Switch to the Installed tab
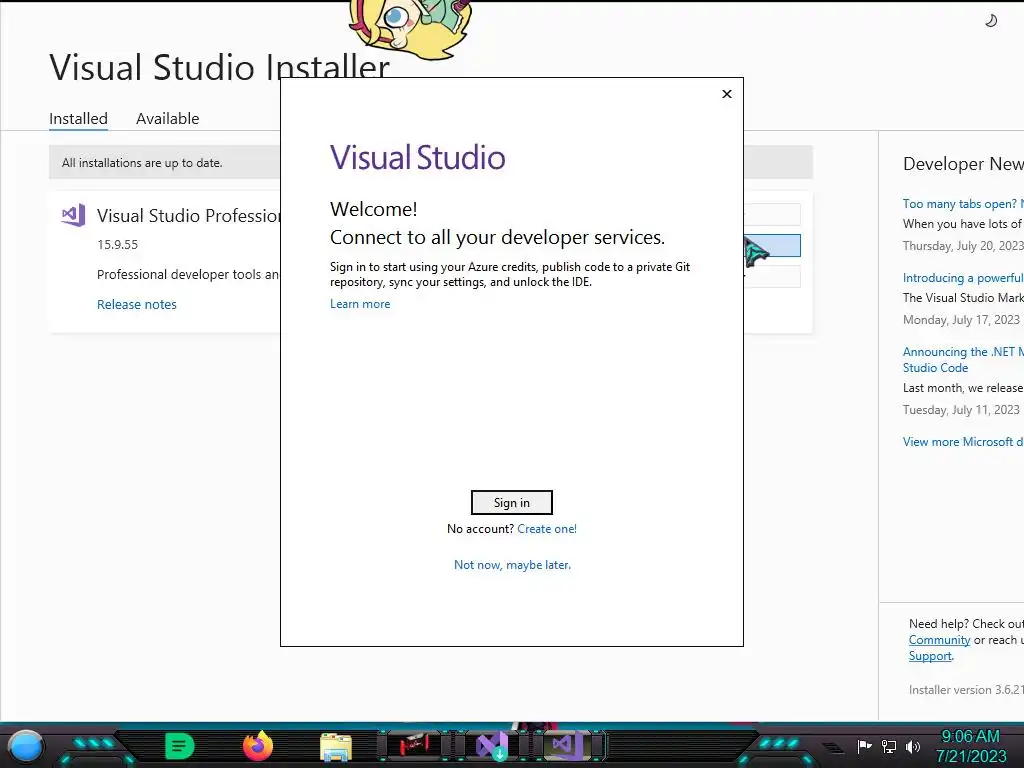1024x768 pixels. 78,119
